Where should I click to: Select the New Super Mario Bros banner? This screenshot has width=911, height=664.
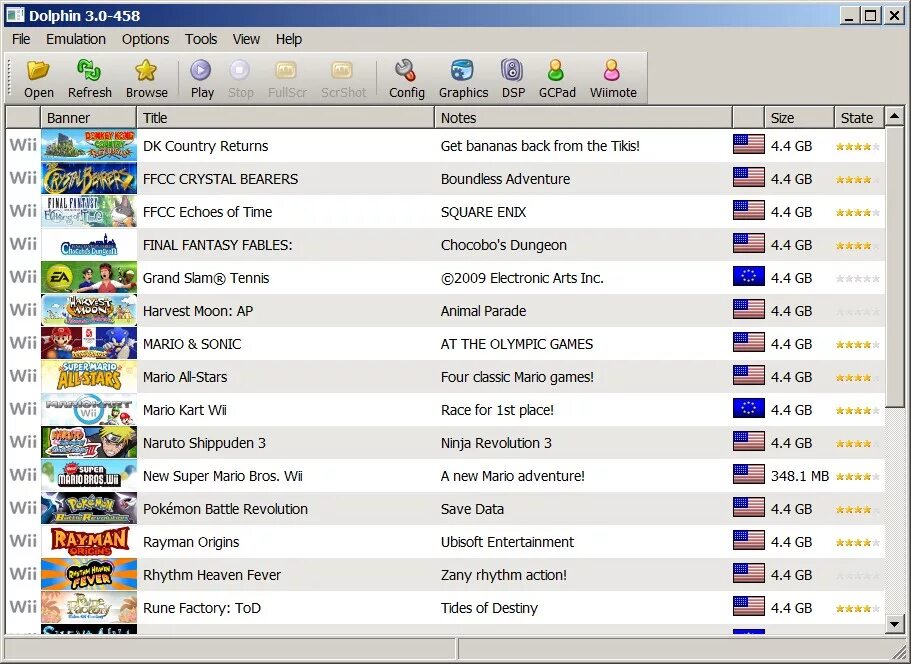(89, 475)
